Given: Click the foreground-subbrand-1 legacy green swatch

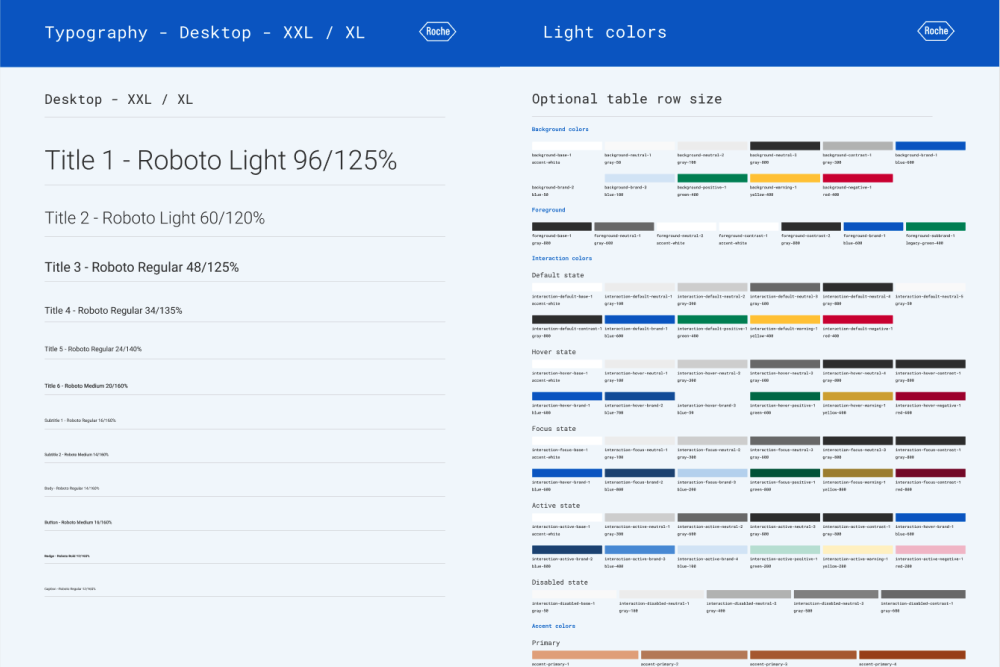Looking at the screenshot, I should [935, 227].
